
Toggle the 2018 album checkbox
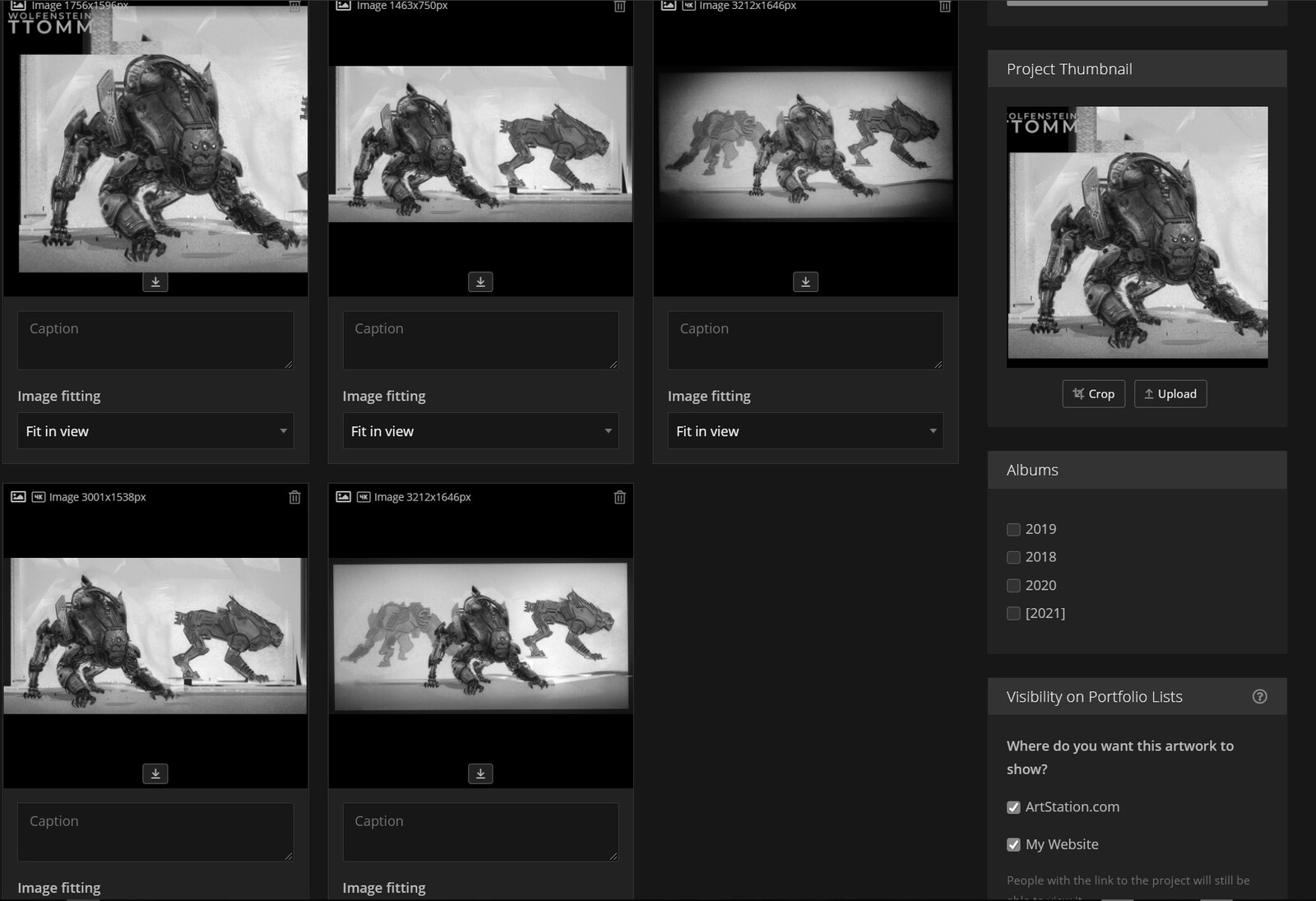1013,557
